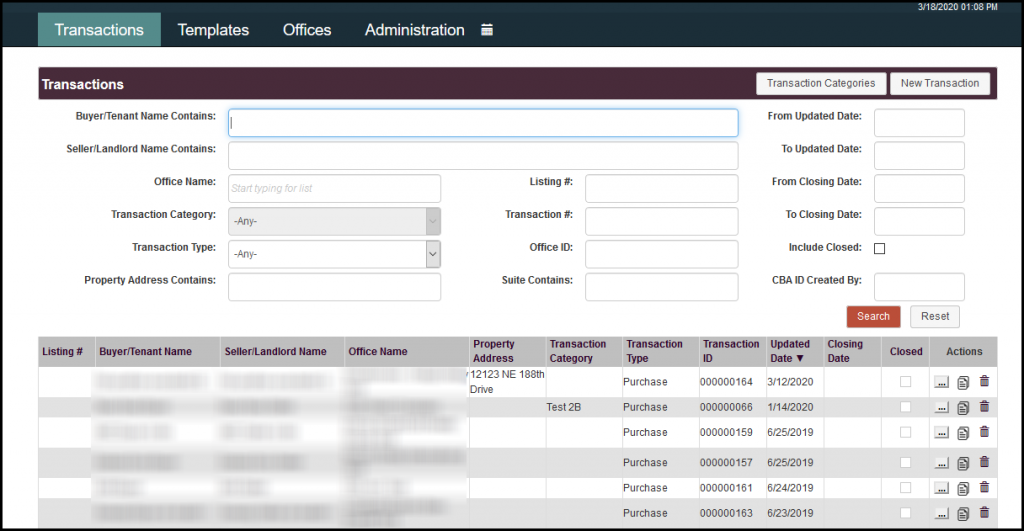Open the Transaction Type dropdown
This screenshot has width=1024, height=531.
[x=334, y=254]
